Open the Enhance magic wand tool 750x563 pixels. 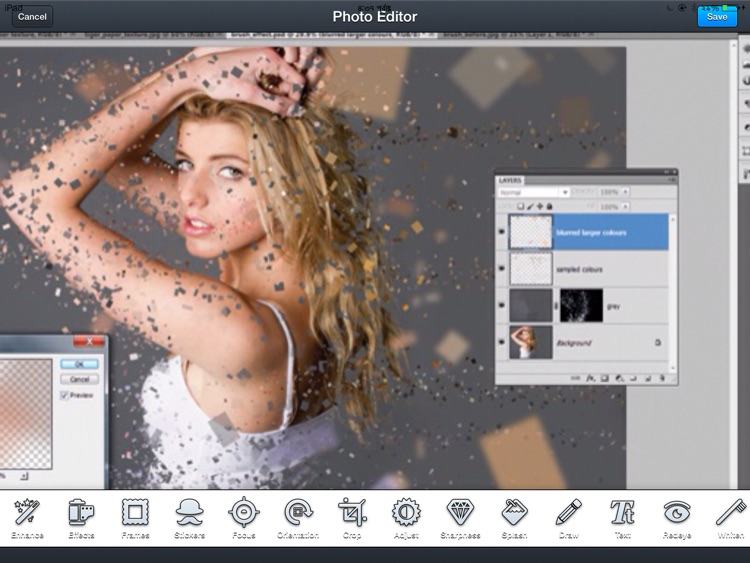(27, 519)
